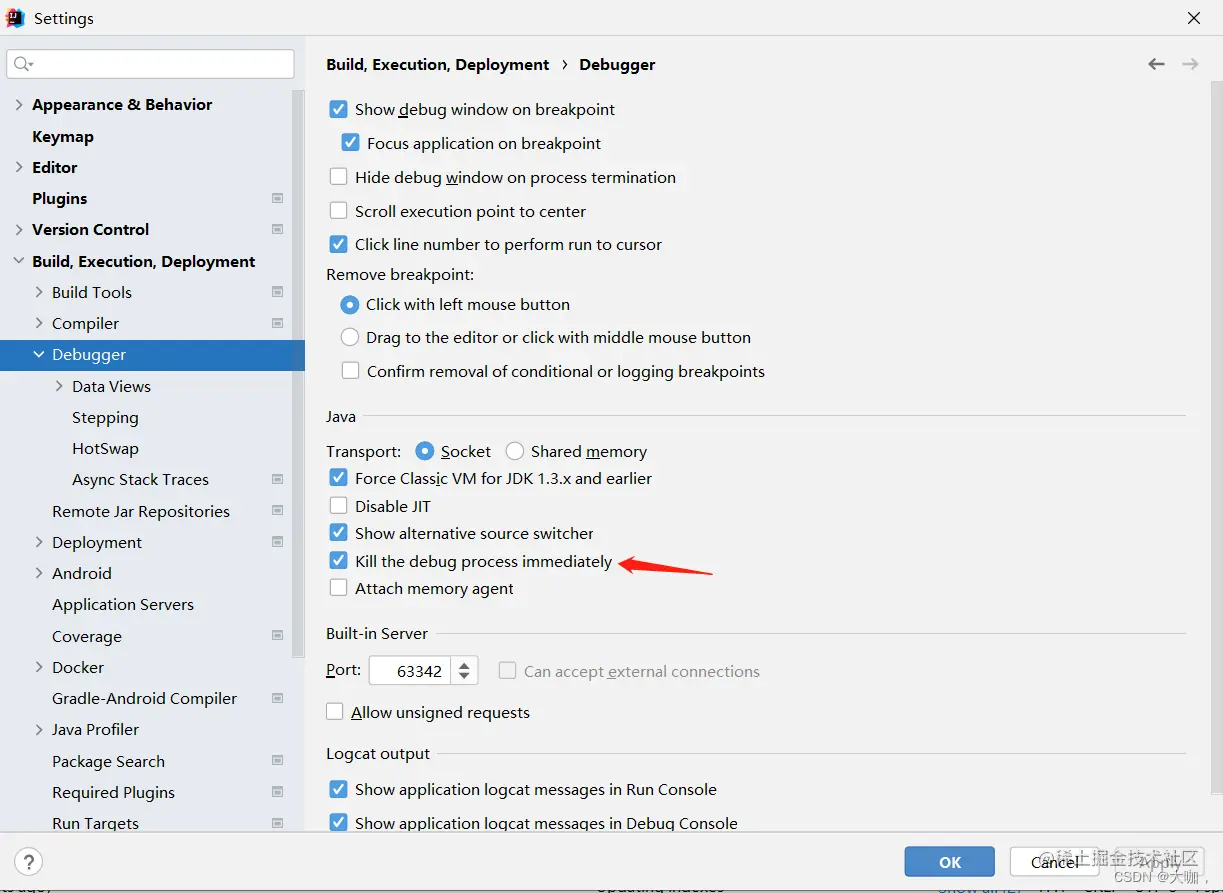Toggle Show debug window on breakpoint

pos(338,109)
